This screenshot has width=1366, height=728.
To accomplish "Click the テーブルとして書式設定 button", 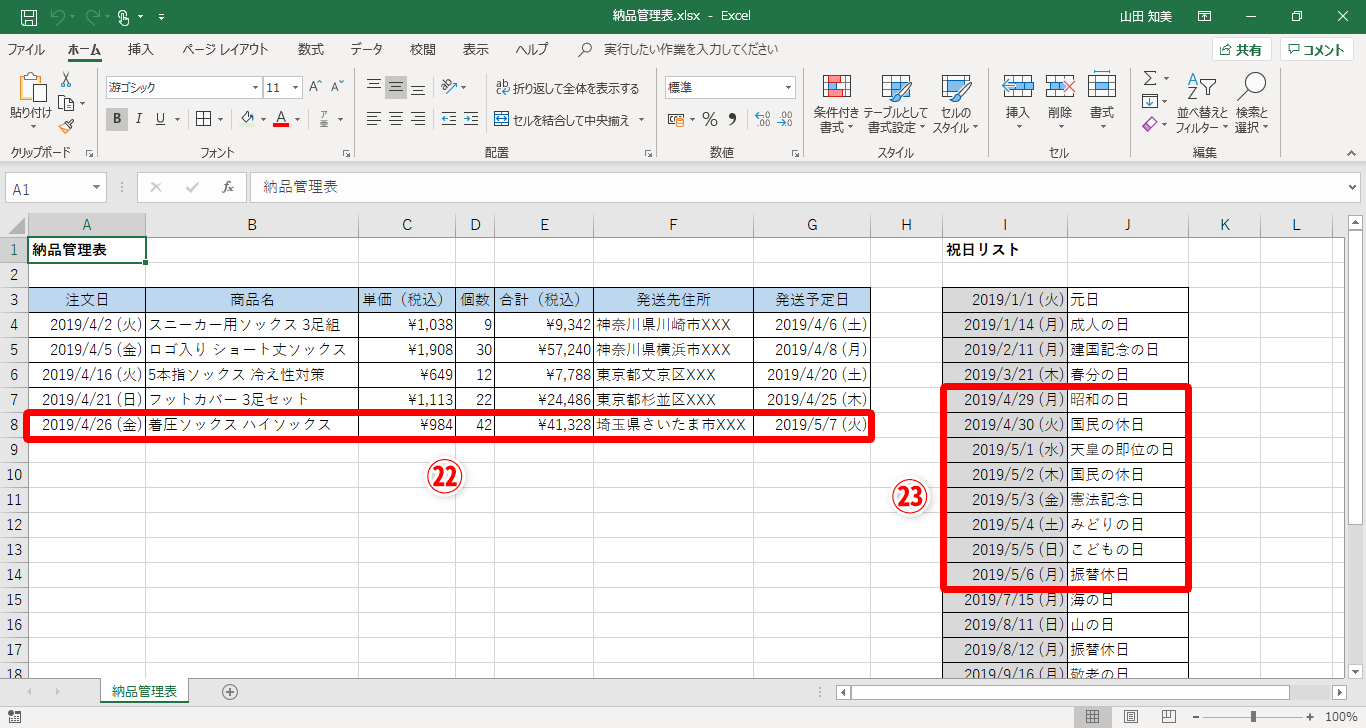I will pos(895,104).
